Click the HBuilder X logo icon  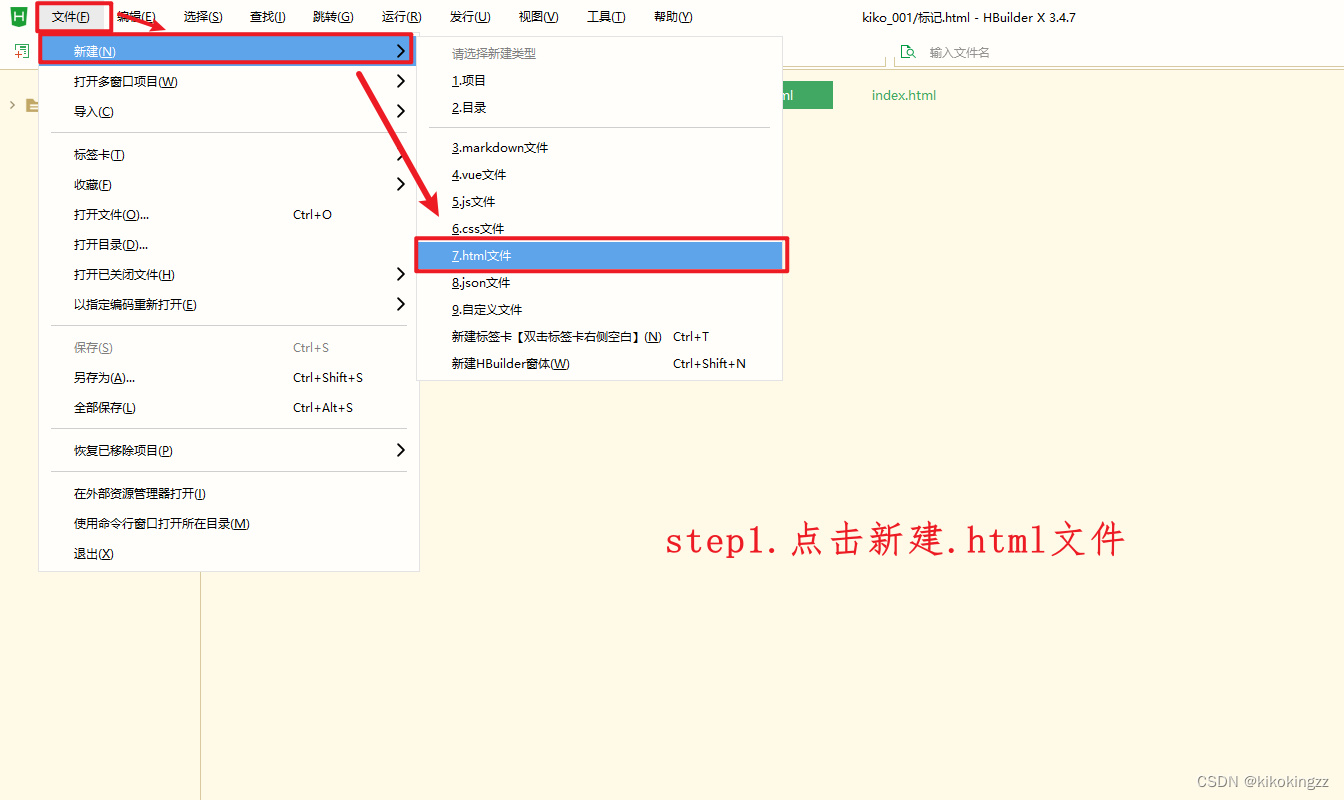click(x=18, y=17)
